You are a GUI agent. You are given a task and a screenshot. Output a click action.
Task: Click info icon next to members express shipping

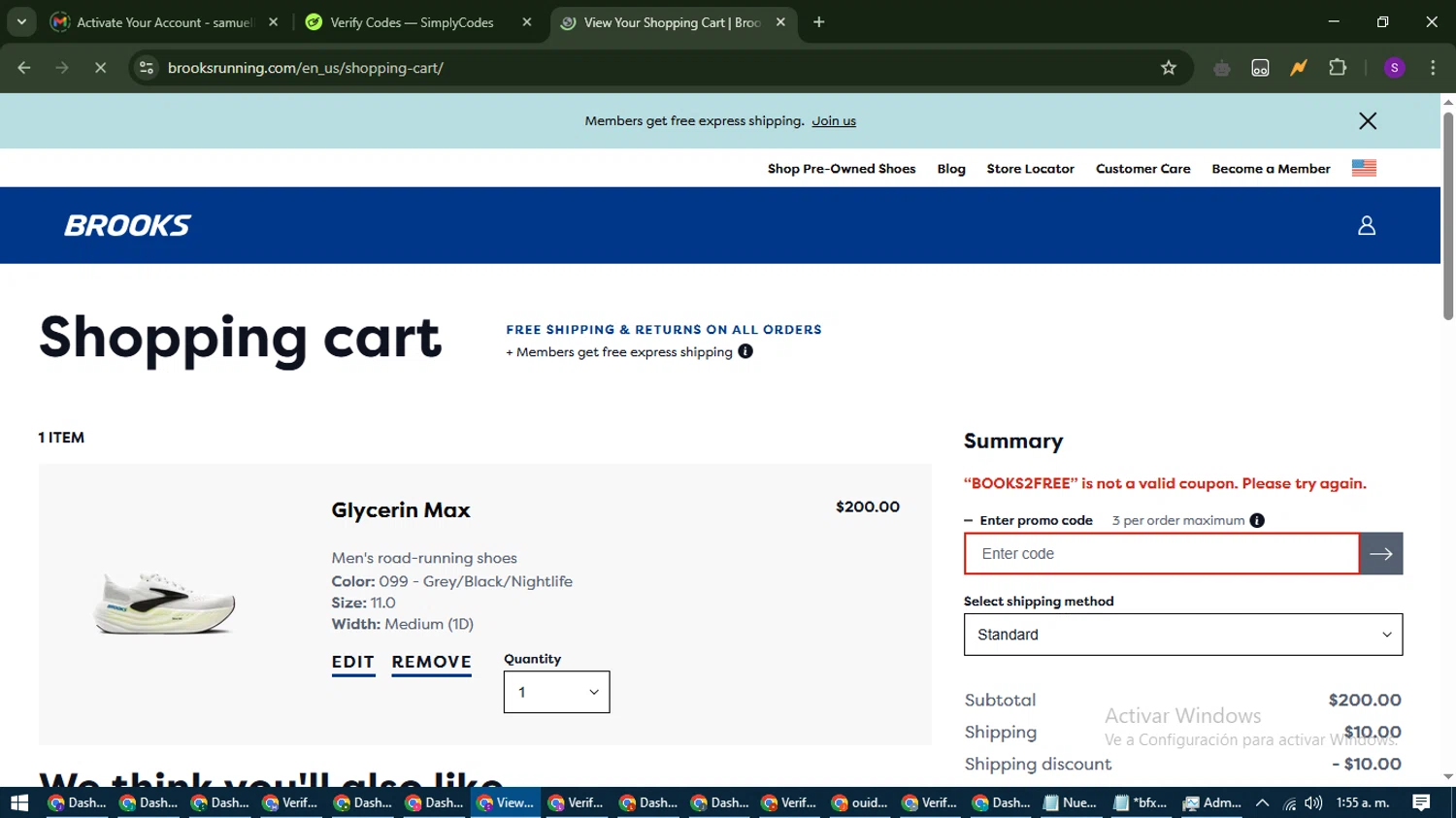[745, 351]
